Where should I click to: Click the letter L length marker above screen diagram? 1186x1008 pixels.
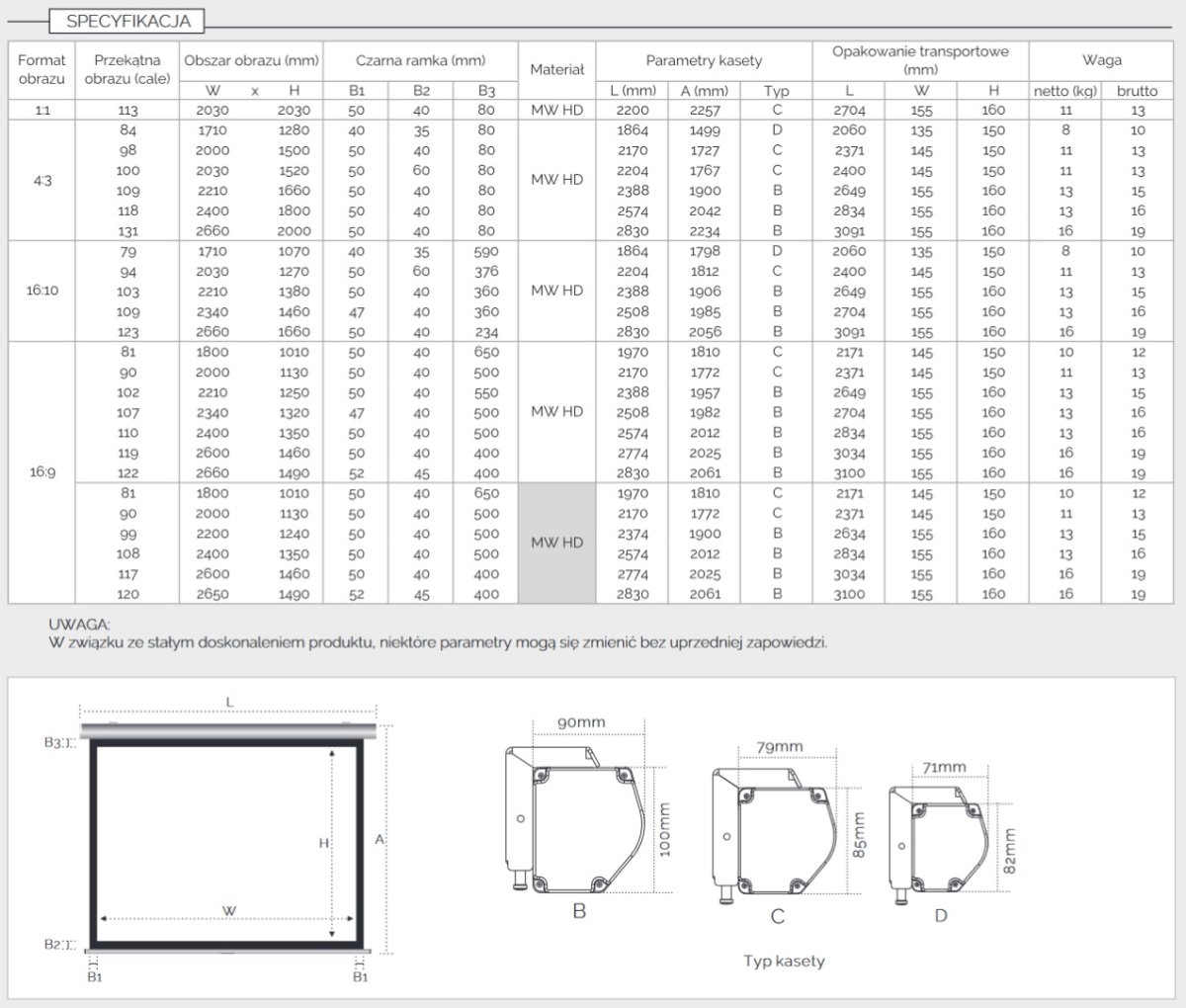point(229,702)
